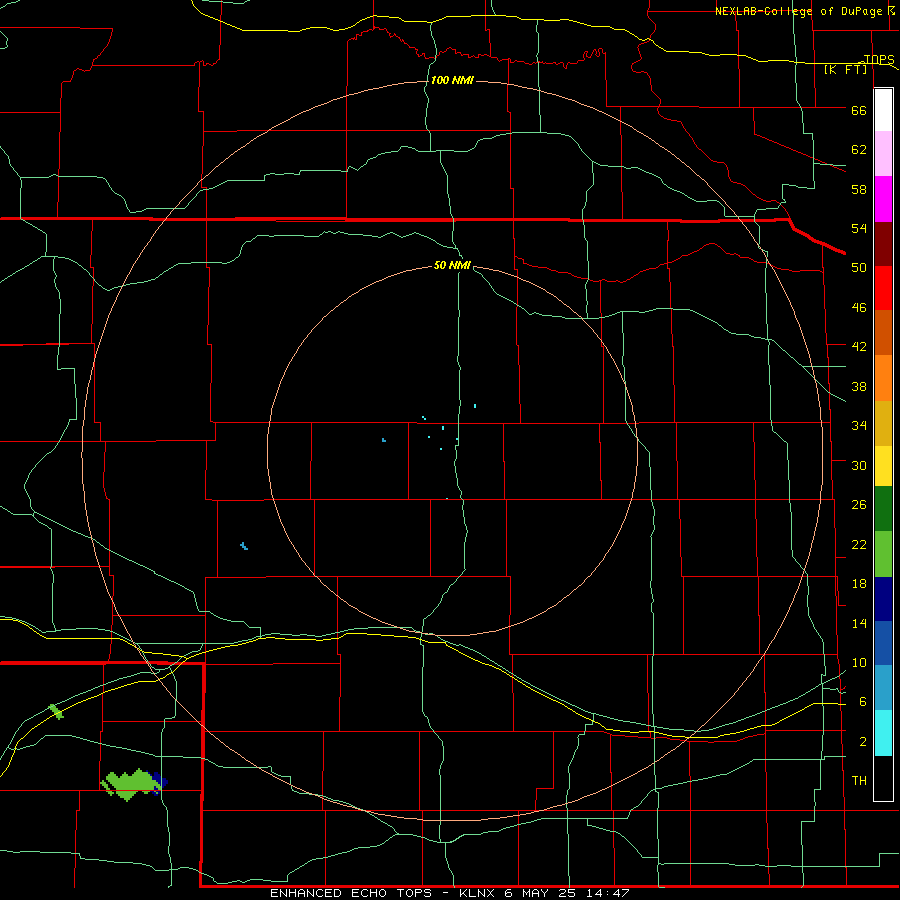Click the '26' legend value
Viewport: 900px width, 900px height.
click(x=859, y=505)
